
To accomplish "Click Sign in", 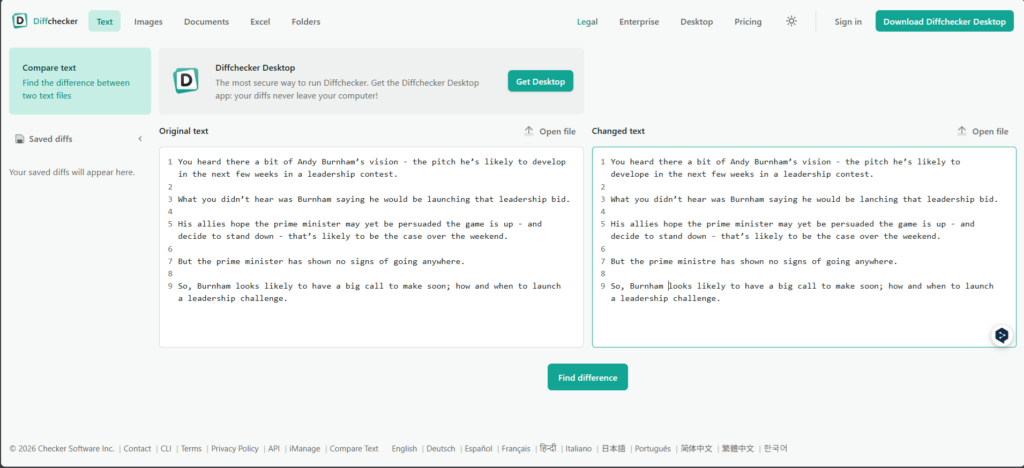I will [848, 22].
